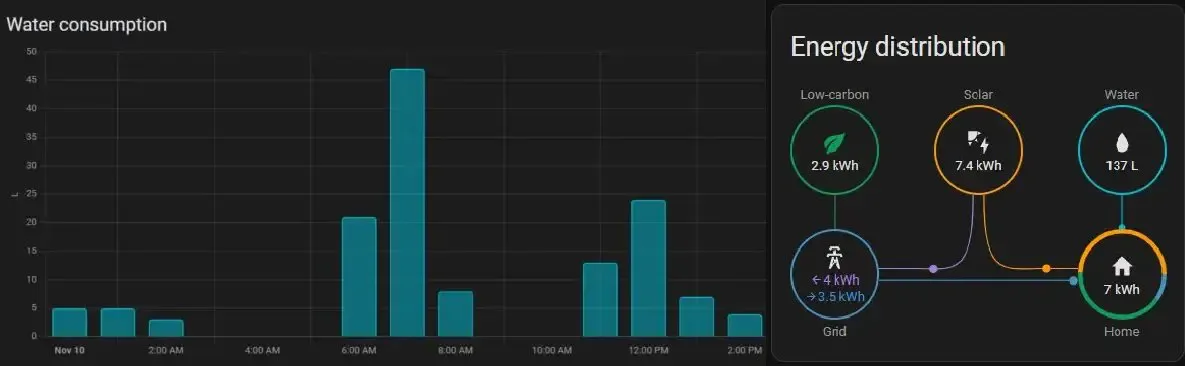
Task: Click the Water label above circle
Action: click(1122, 95)
